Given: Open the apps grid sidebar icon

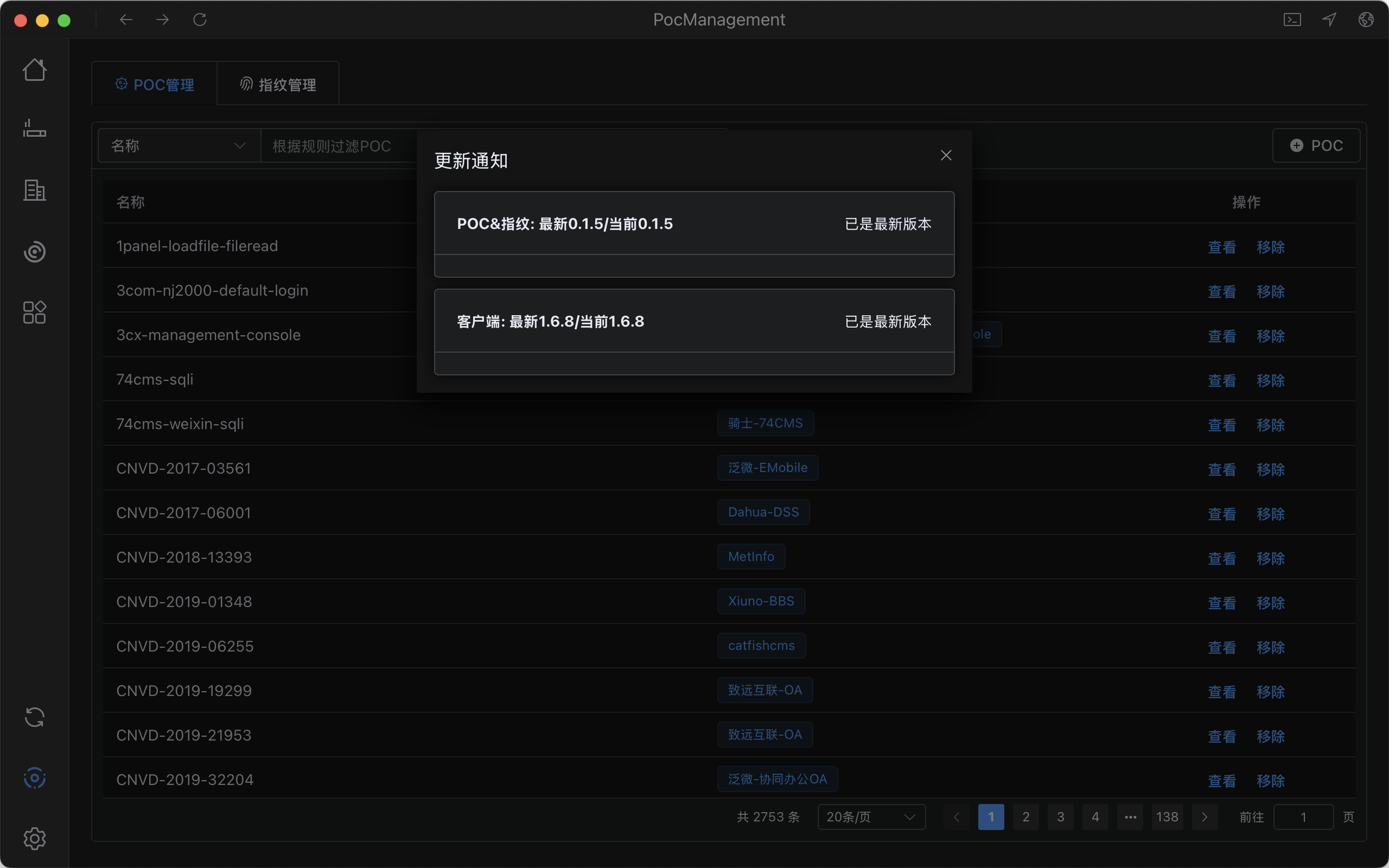Looking at the screenshot, I should point(34,312).
